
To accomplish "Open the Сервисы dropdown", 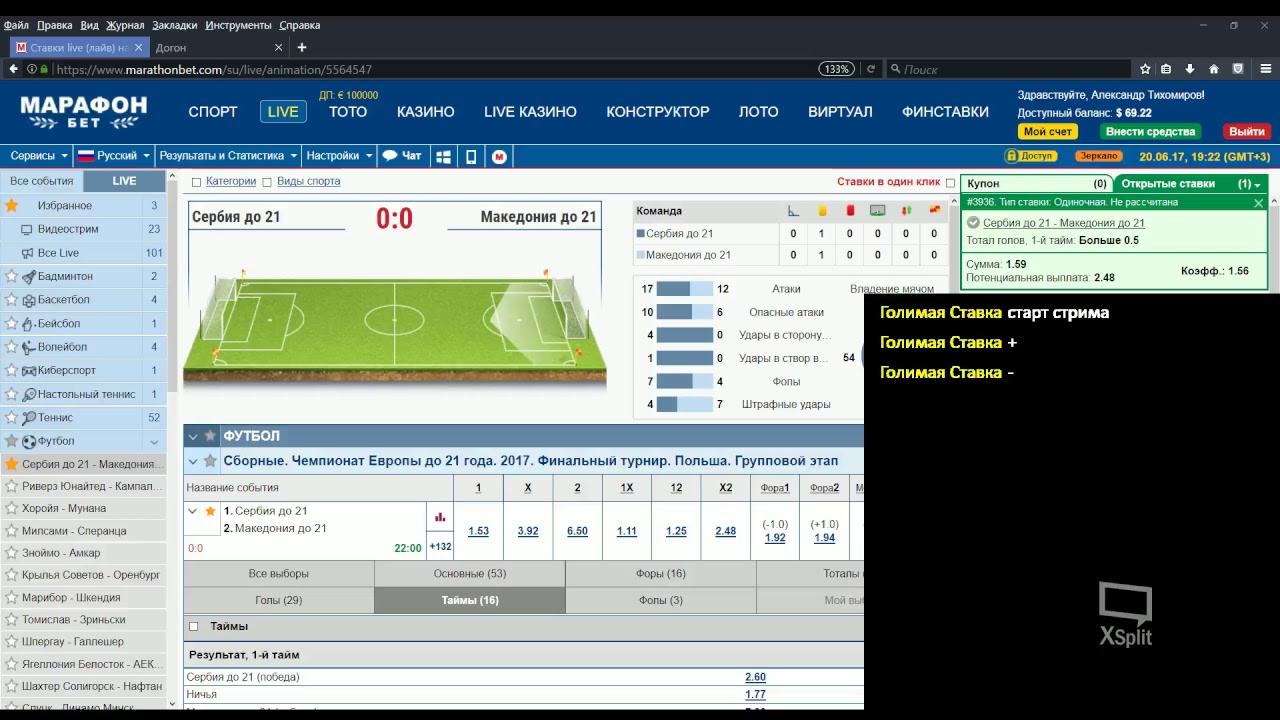I will [38, 156].
